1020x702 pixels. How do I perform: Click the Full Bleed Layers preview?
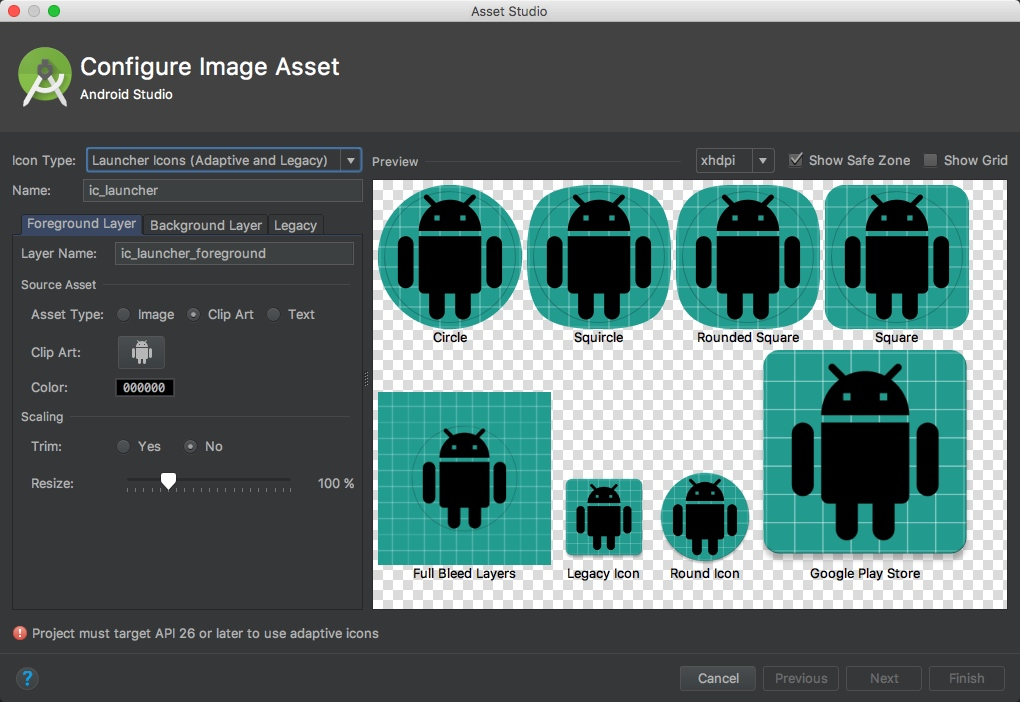point(464,478)
